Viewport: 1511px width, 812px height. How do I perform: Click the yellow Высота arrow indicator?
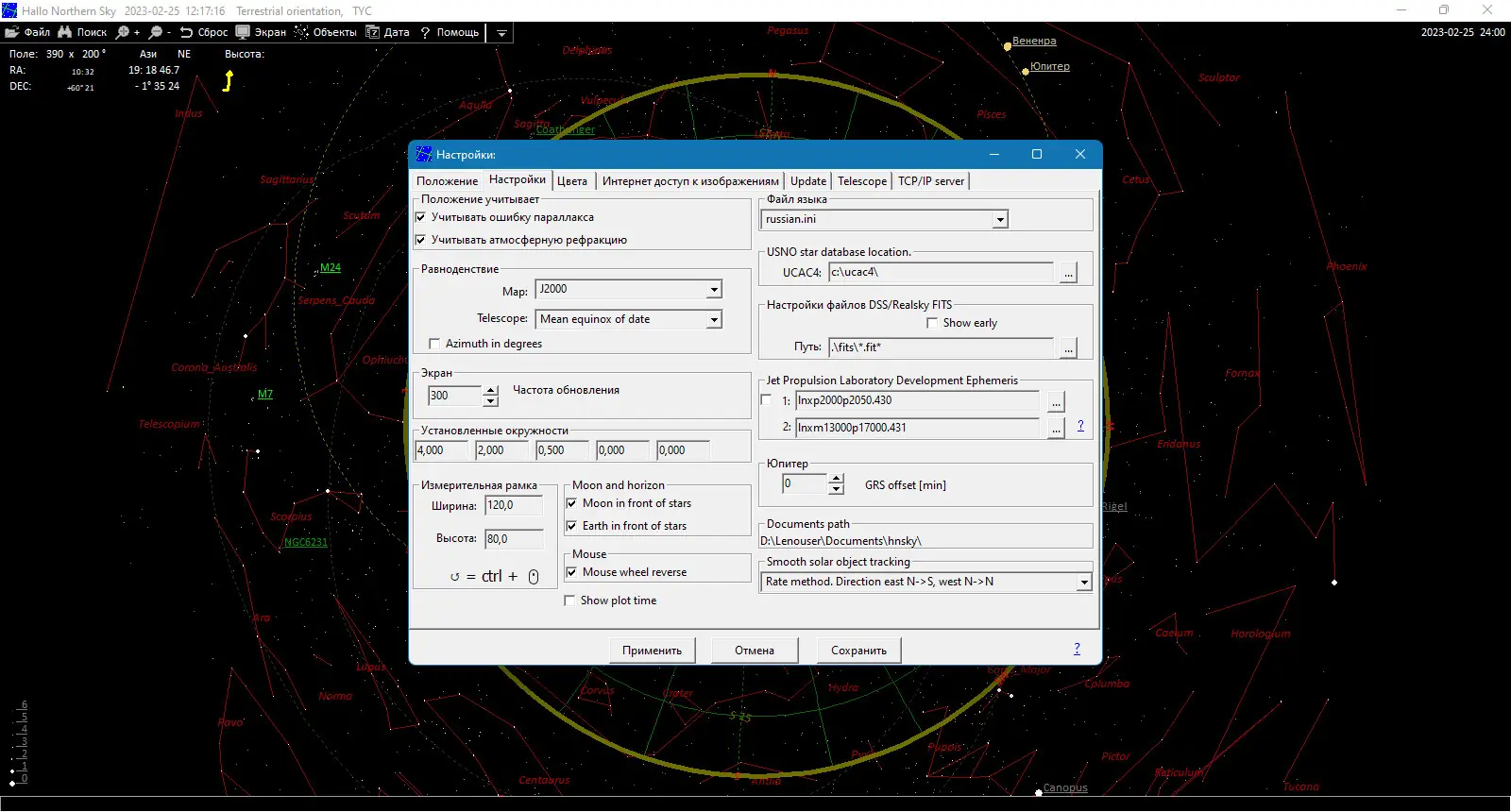click(x=228, y=81)
